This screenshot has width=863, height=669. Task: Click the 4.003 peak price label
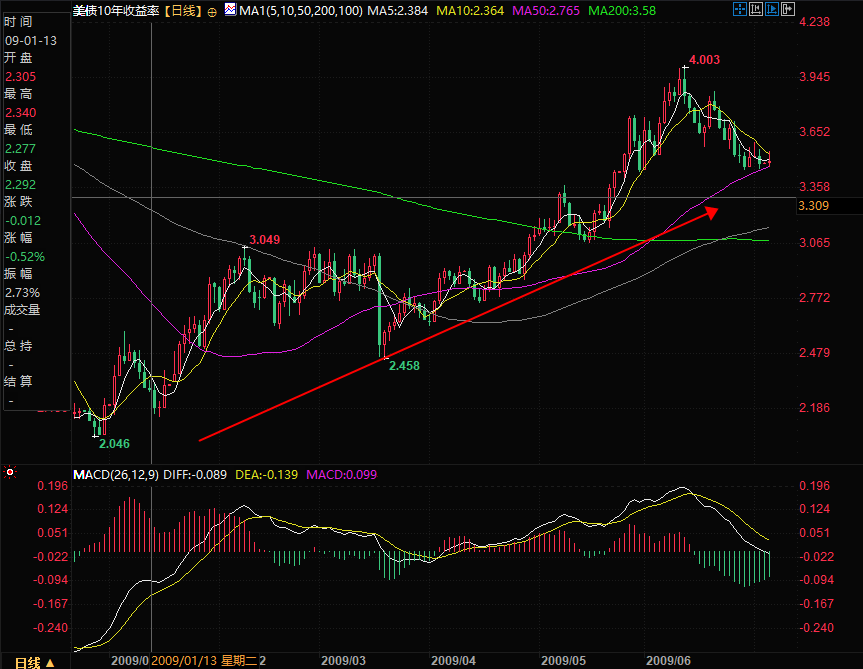[704, 59]
